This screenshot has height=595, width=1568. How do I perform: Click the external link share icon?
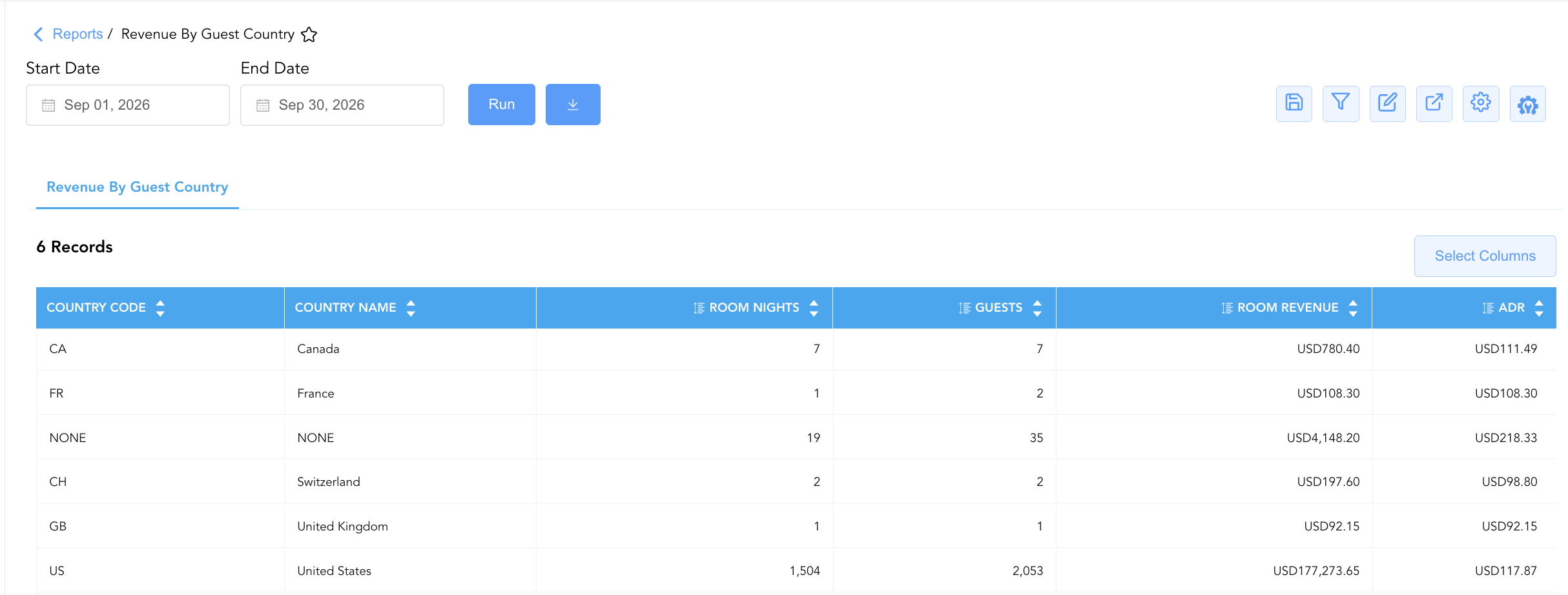1434,103
